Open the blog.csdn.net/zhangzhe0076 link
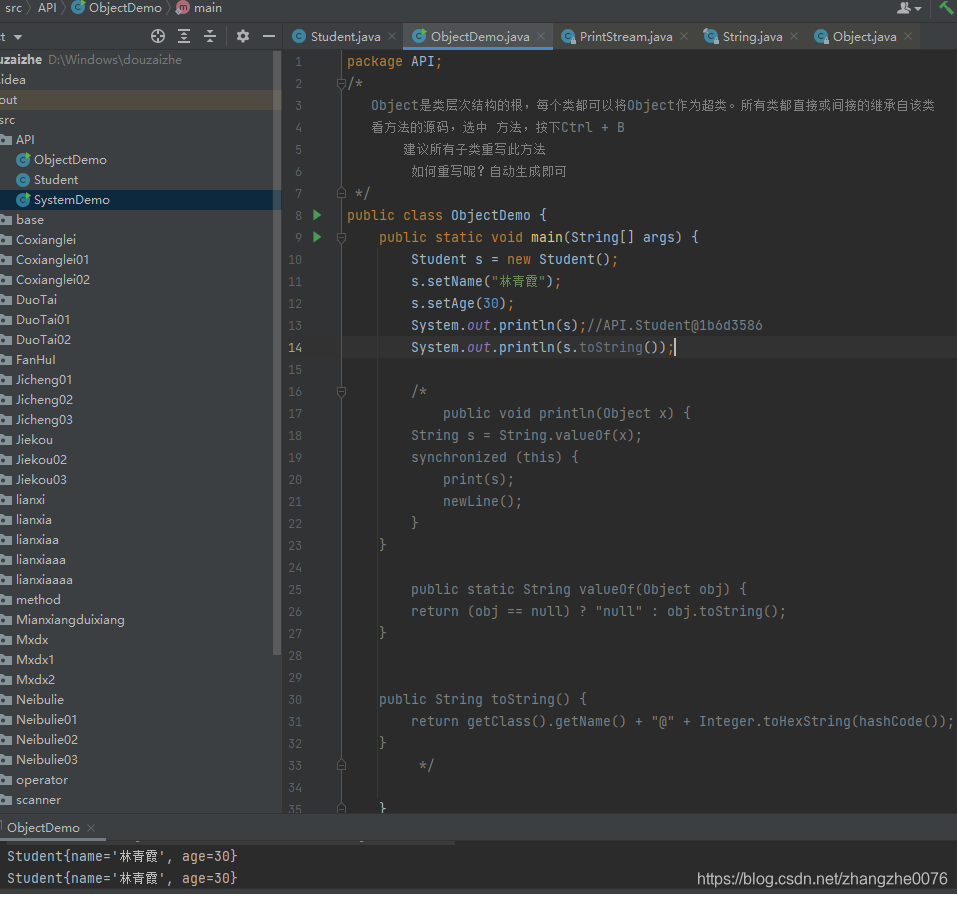Screen dimensions: 958x898 coord(820,878)
